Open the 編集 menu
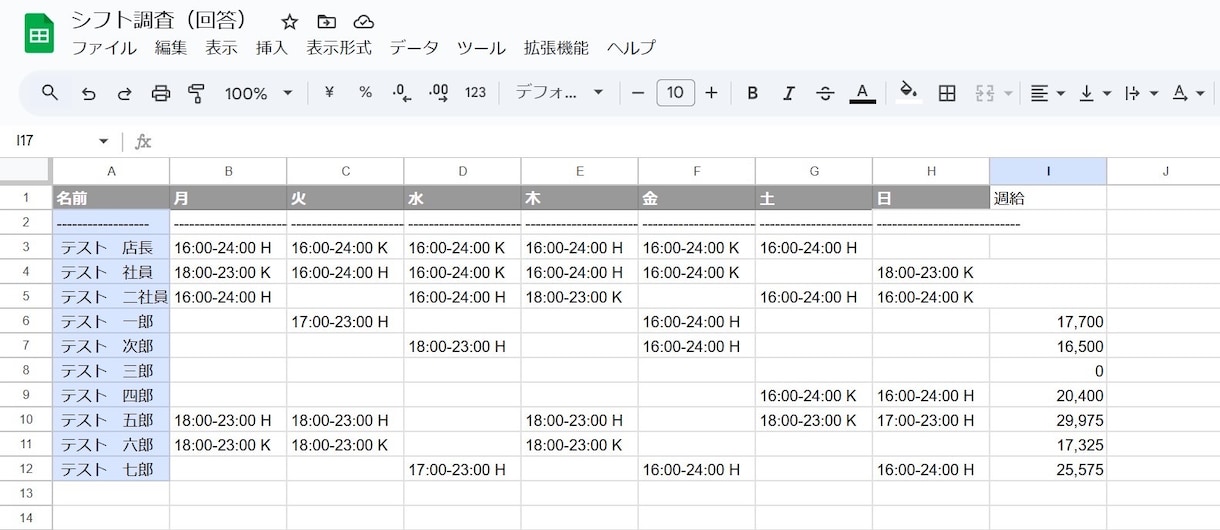 [x=171, y=47]
